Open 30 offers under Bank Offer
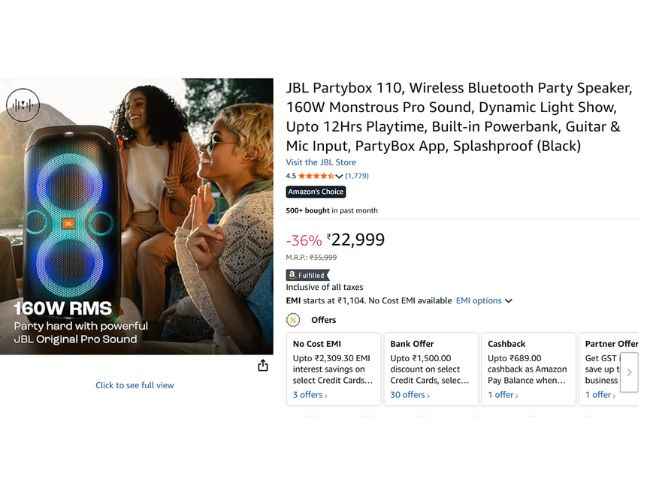The width and height of the screenshot is (650, 480). (x=410, y=395)
